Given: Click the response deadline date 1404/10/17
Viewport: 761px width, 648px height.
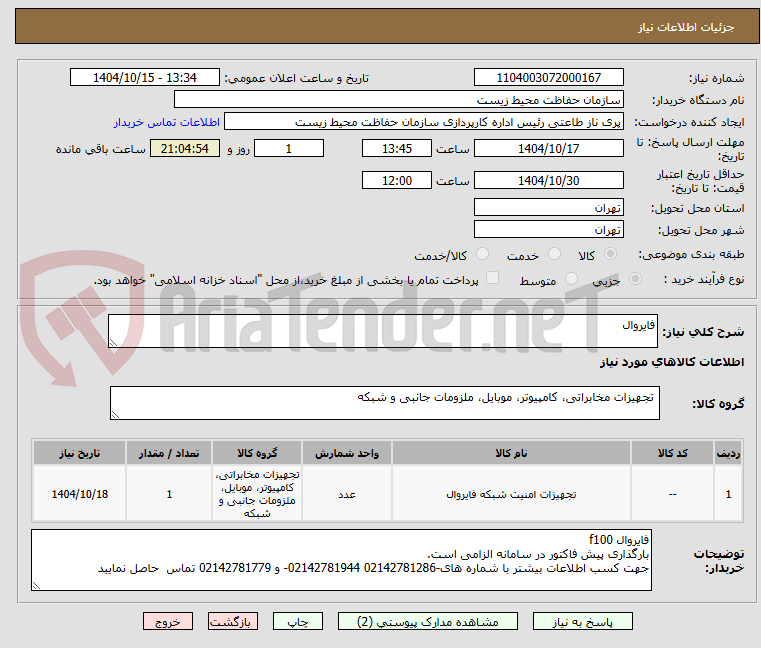Looking at the screenshot, I should tap(548, 149).
